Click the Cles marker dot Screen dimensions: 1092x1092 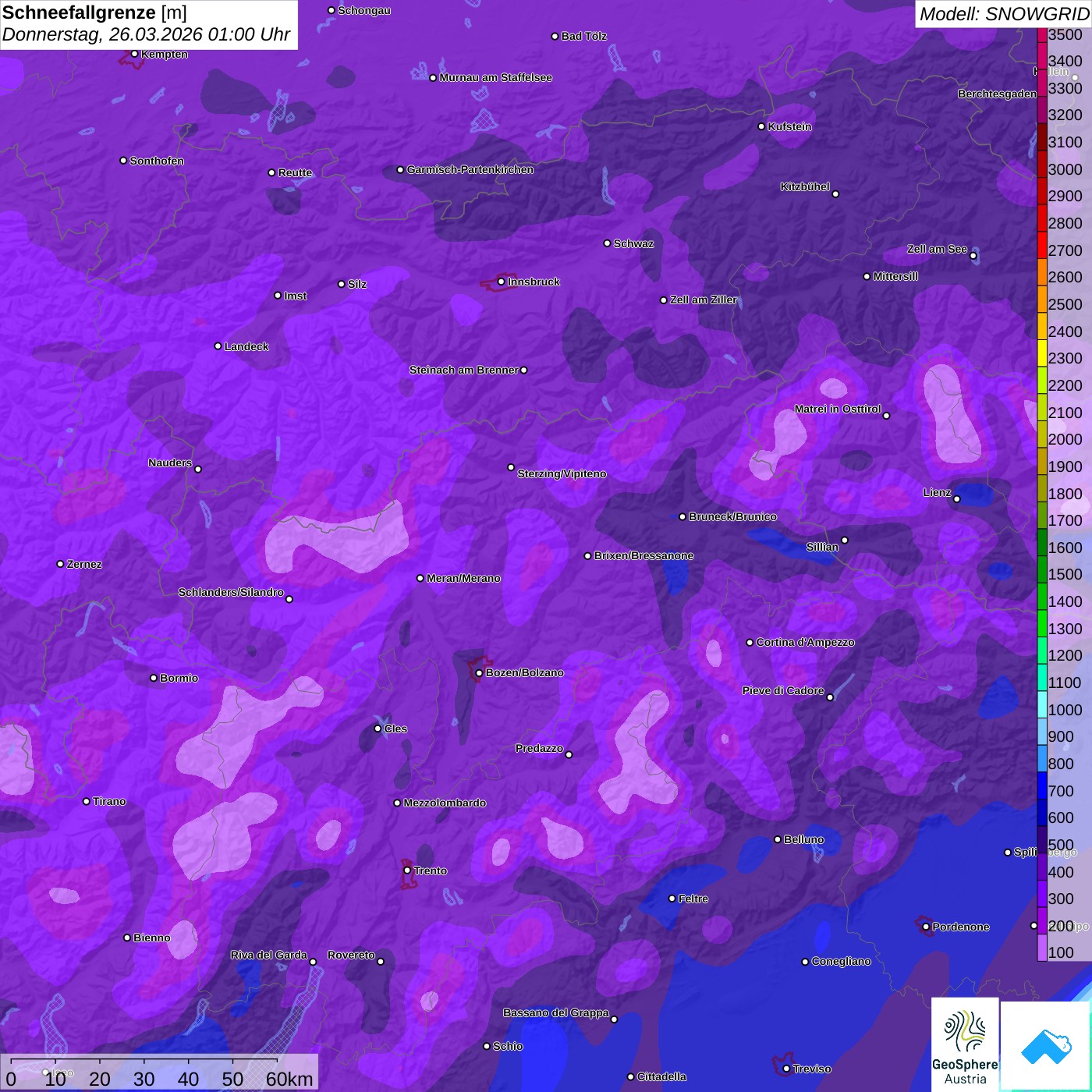point(378,729)
